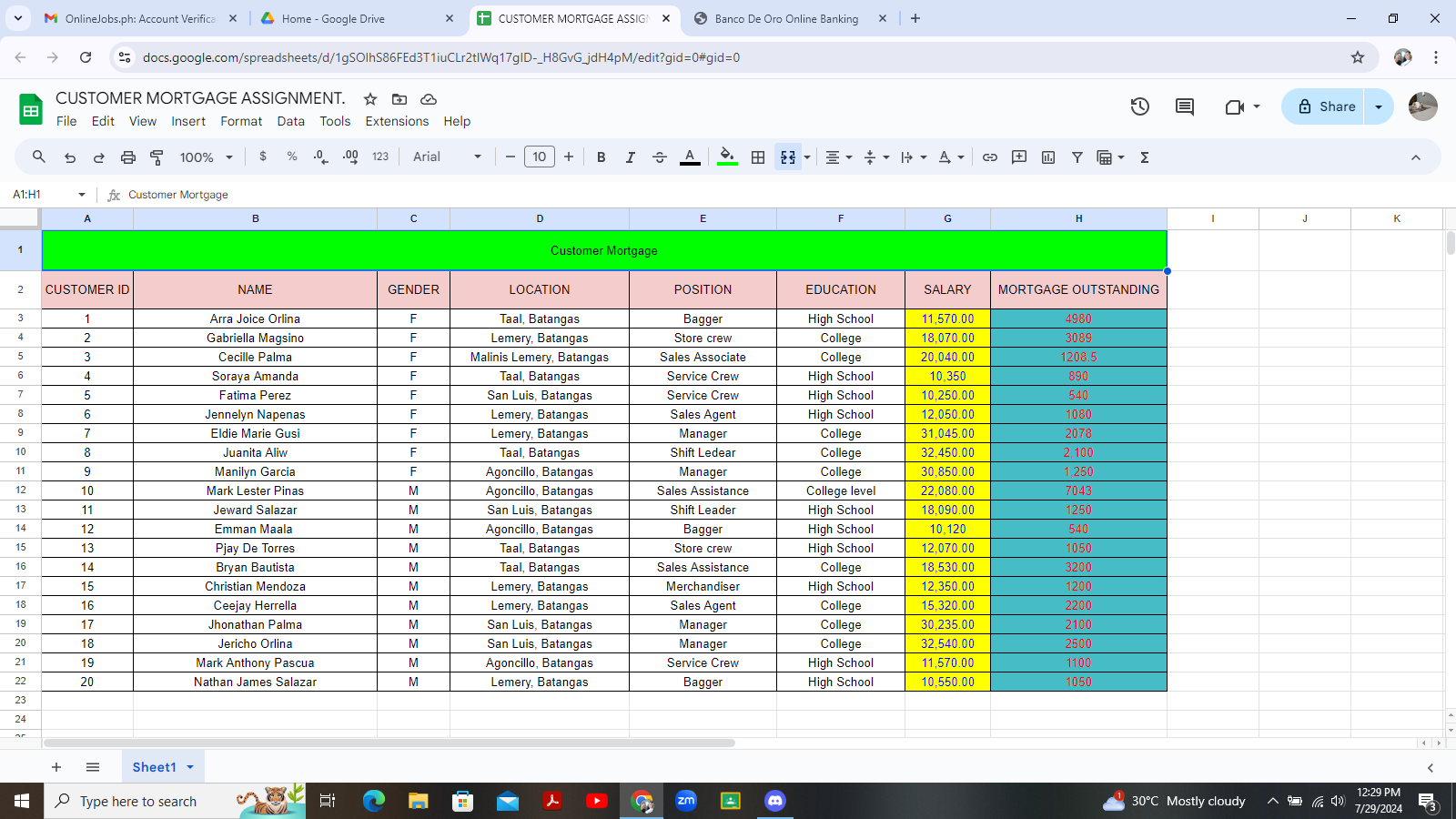Toggle merge cells
Viewport: 1456px width, 819px height.
coord(788,157)
